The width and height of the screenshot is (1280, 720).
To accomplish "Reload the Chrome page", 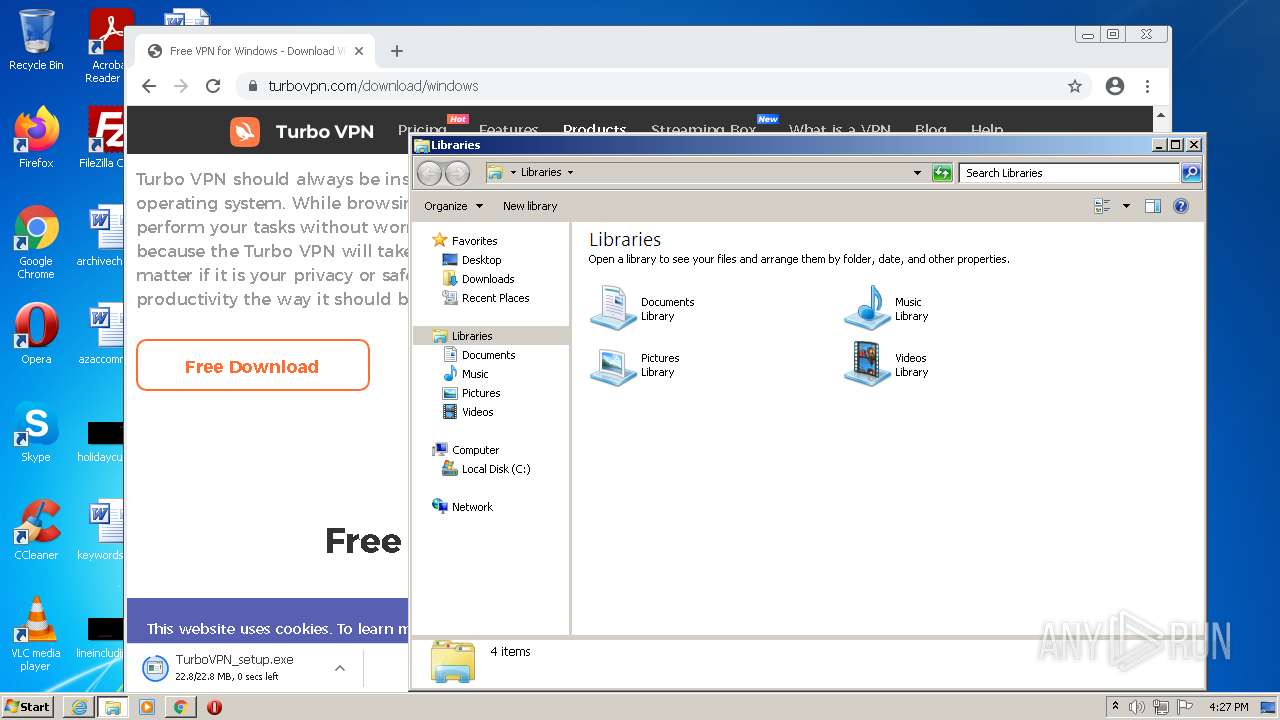I will [x=212, y=86].
